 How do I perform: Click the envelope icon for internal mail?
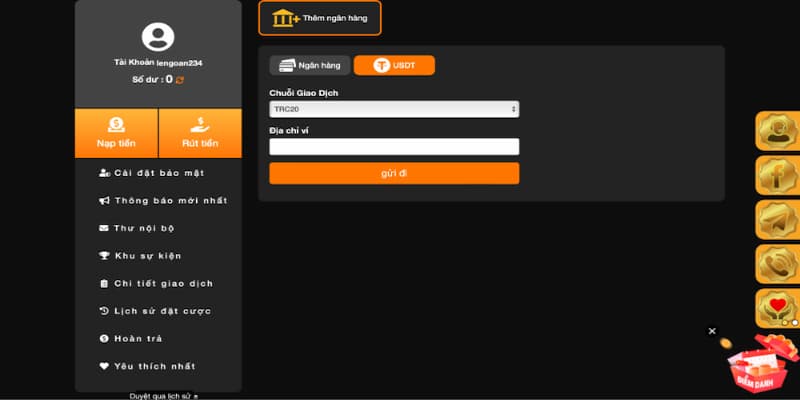tap(104, 228)
